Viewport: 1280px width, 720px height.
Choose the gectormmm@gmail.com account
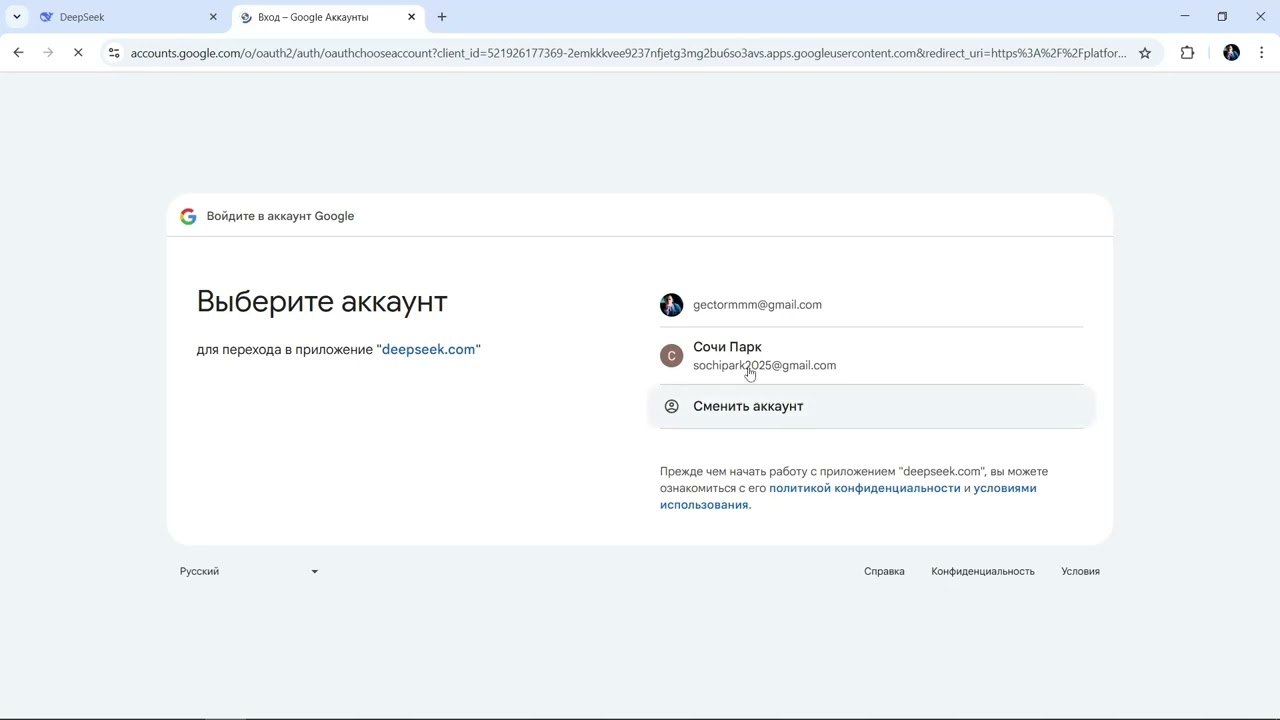coord(872,305)
